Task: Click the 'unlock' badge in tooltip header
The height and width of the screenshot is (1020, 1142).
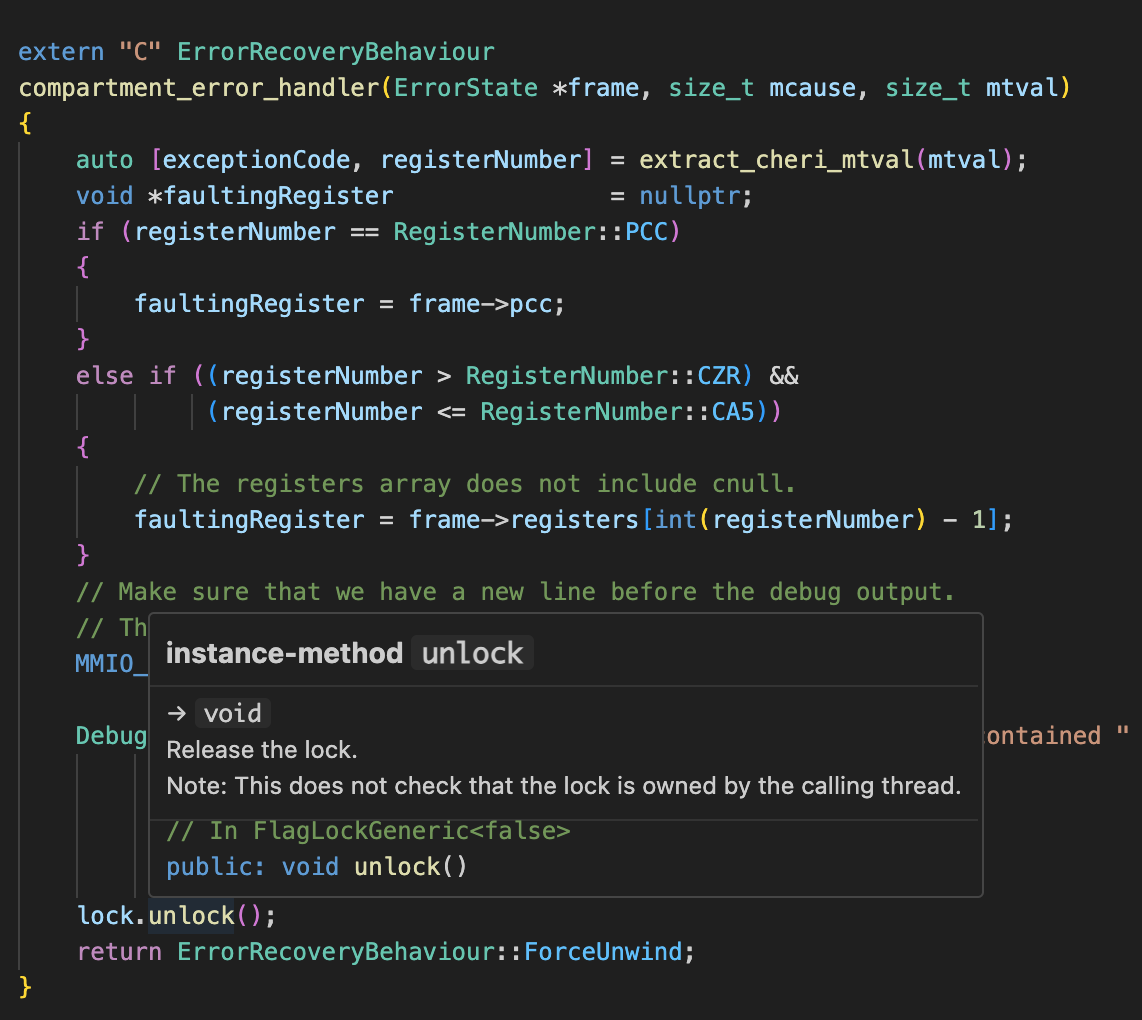Action: point(473,654)
